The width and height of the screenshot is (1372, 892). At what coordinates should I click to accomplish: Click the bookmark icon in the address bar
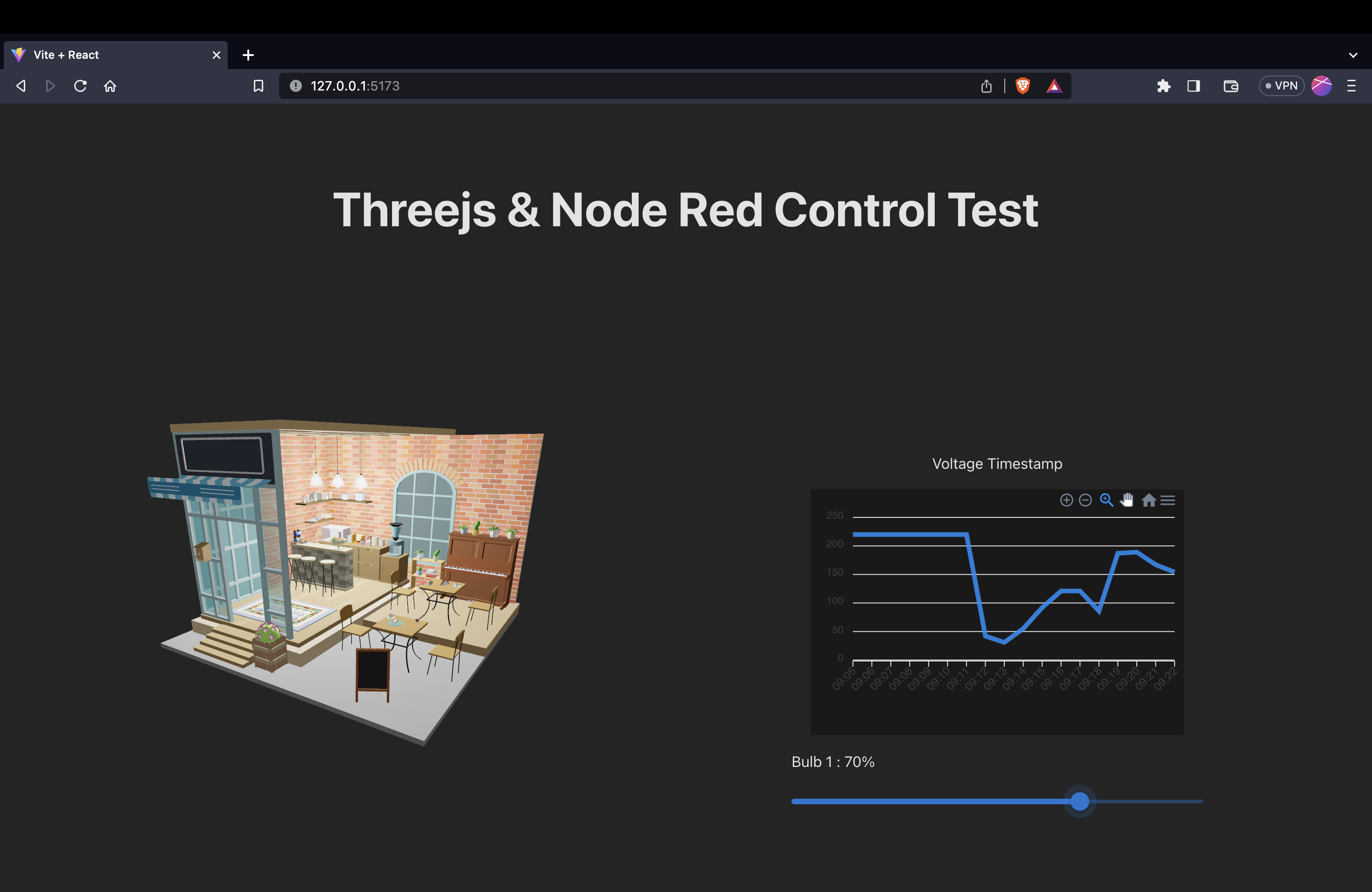coord(258,85)
